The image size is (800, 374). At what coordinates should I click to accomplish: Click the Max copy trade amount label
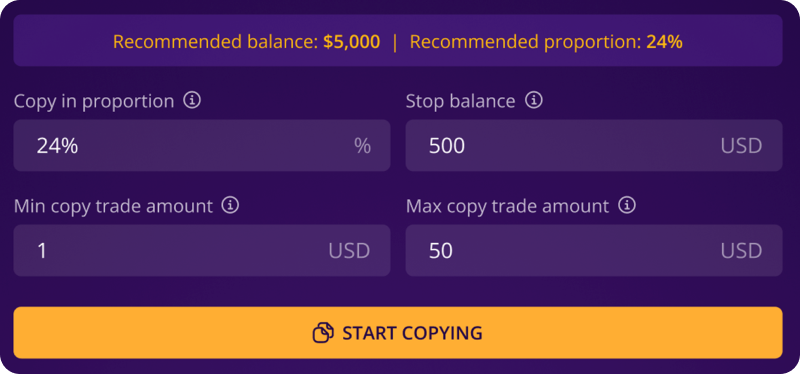point(508,206)
